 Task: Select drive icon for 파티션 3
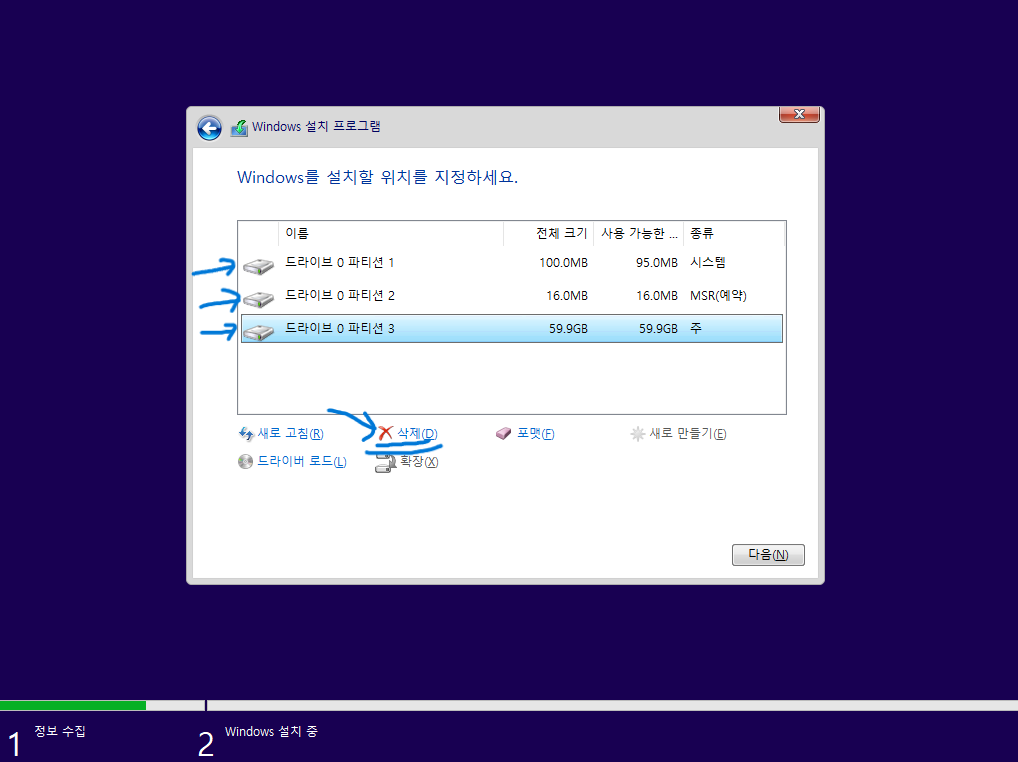pyautogui.click(x=258, y=332)
